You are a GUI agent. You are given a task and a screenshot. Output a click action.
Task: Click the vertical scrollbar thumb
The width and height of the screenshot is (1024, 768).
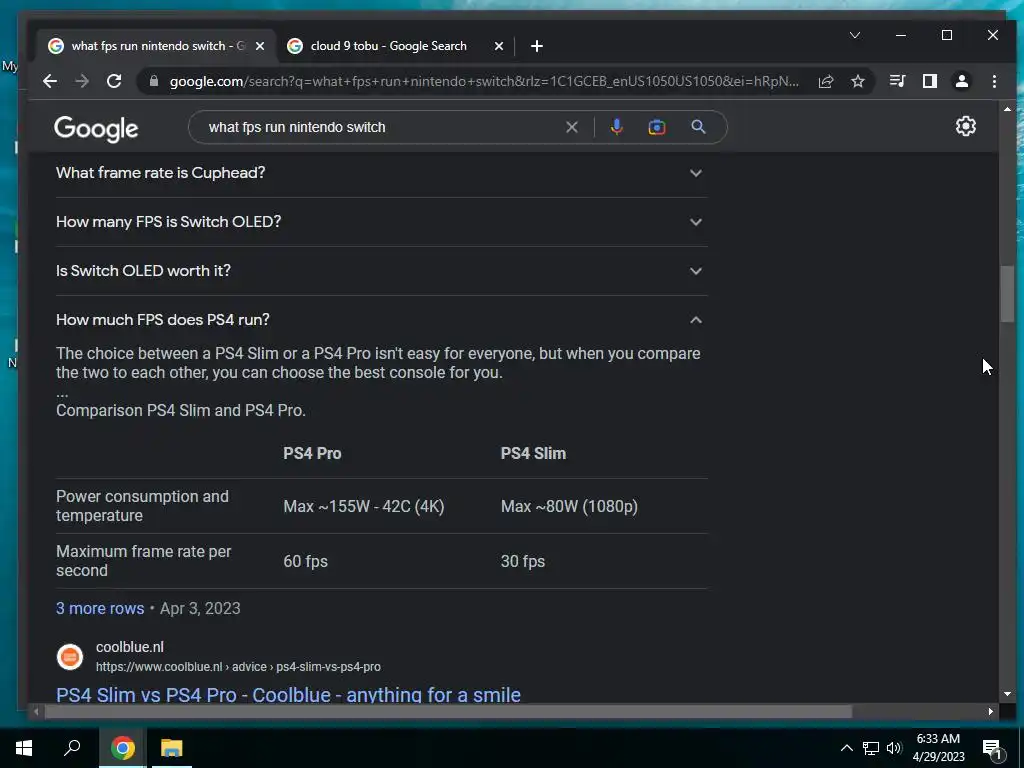1007,293
